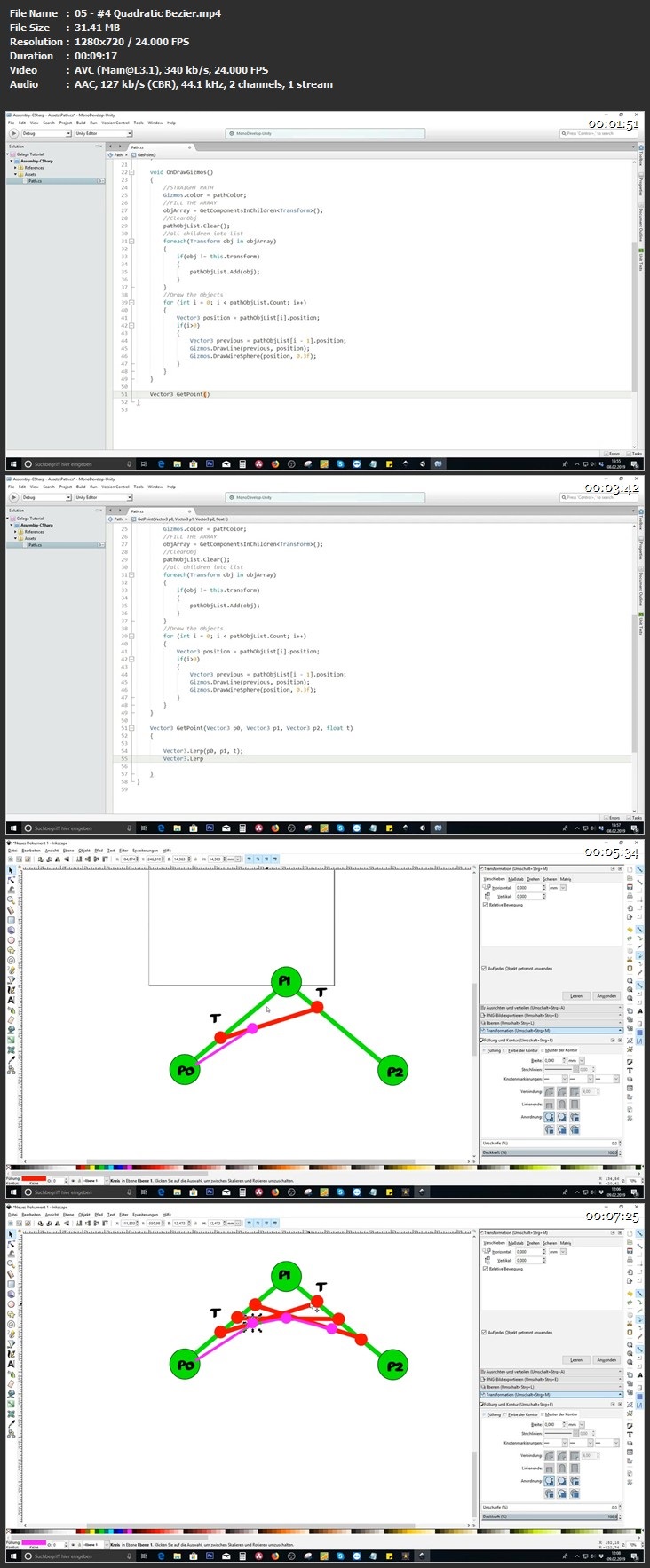Choose square line cap under Linienende, 00:07:25 frame
Viewport: 650px width, 1568px height.
tap(575, 1469)
